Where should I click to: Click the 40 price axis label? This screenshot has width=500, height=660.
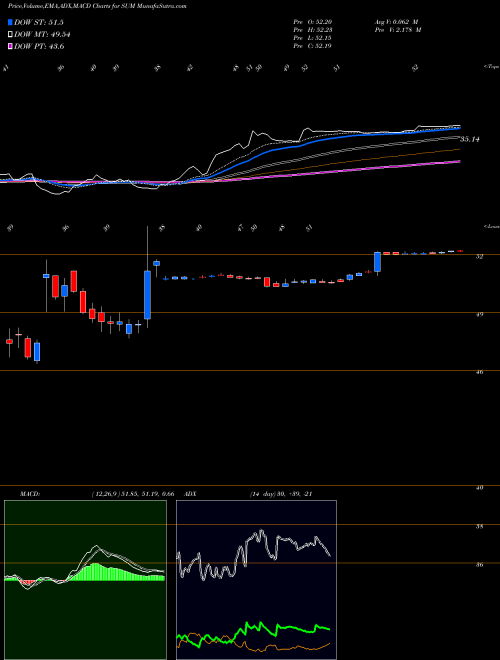(x=479, y=488)
